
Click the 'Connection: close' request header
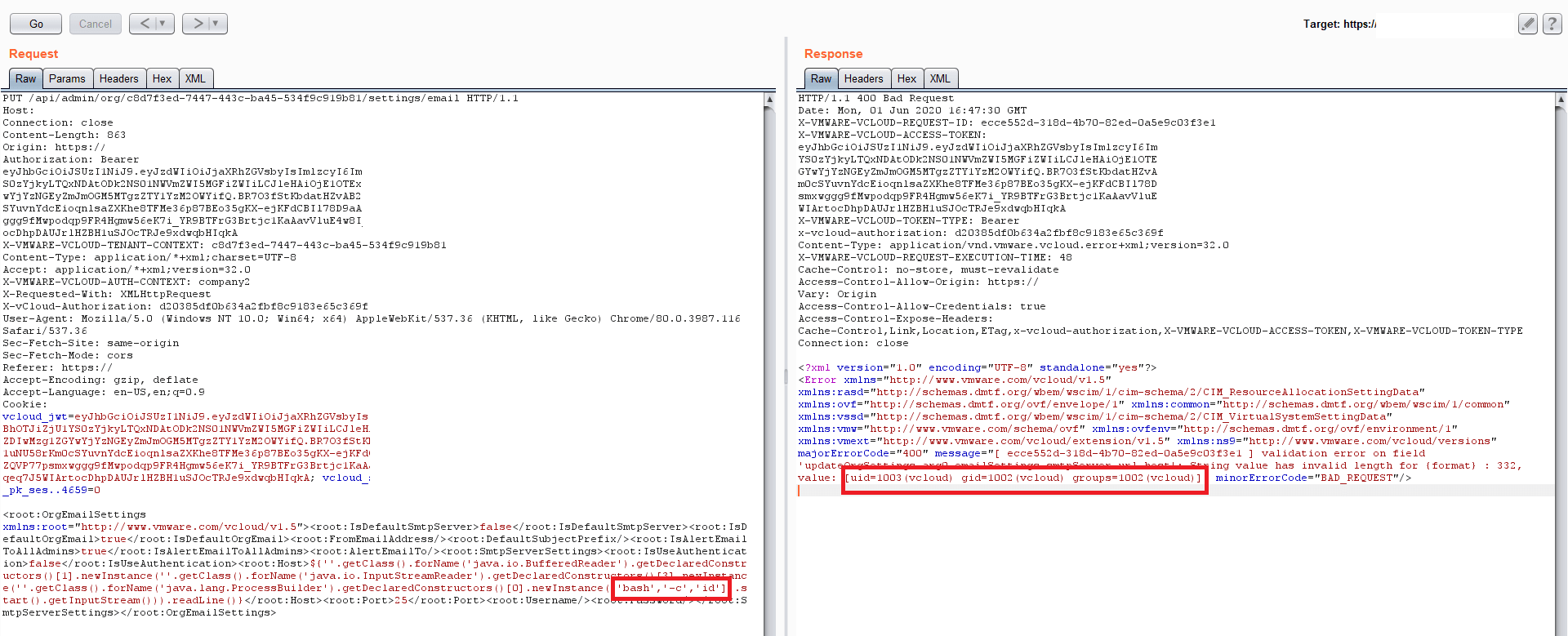[x=58, y=122]
